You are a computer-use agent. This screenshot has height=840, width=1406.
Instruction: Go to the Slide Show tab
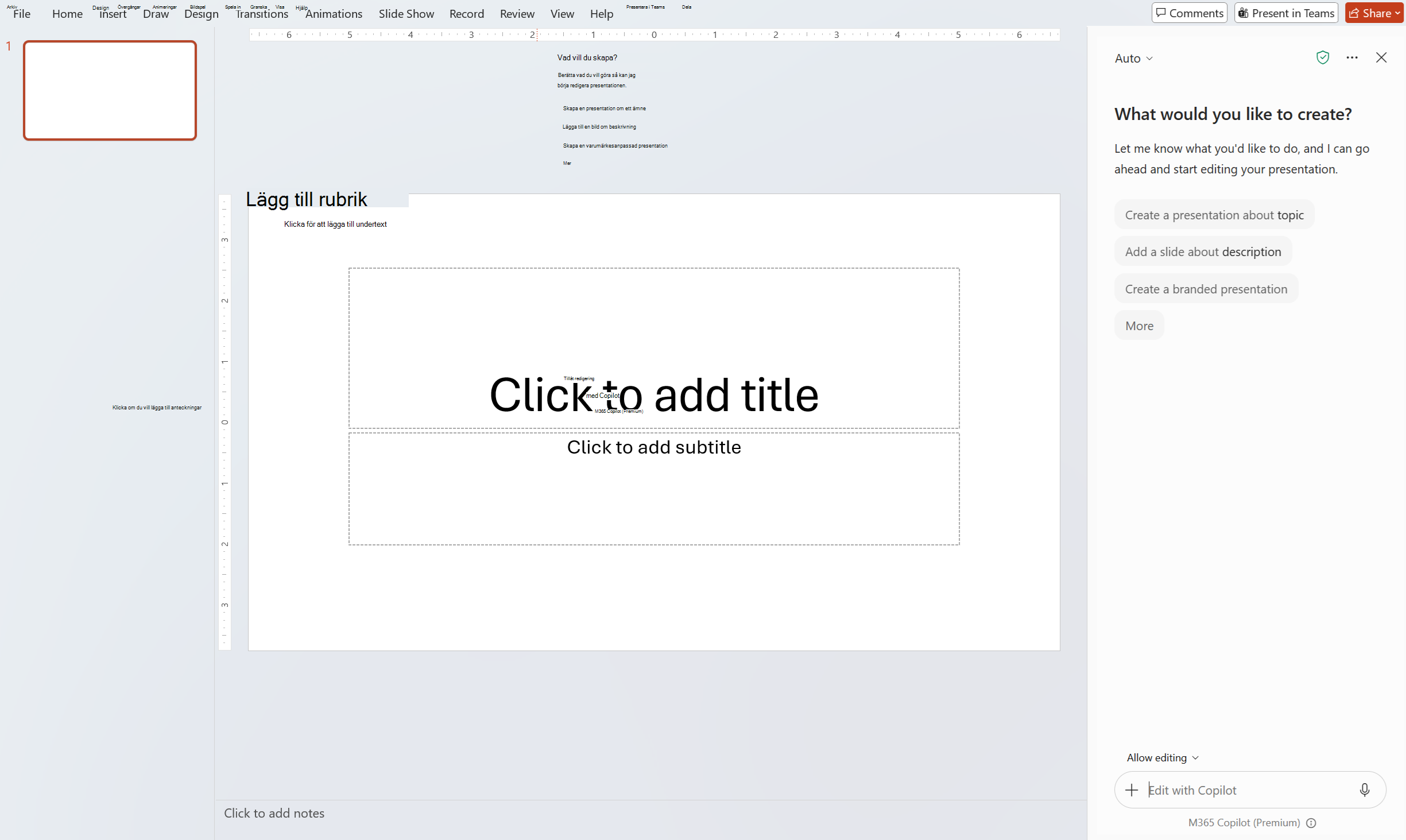[406, 14]
